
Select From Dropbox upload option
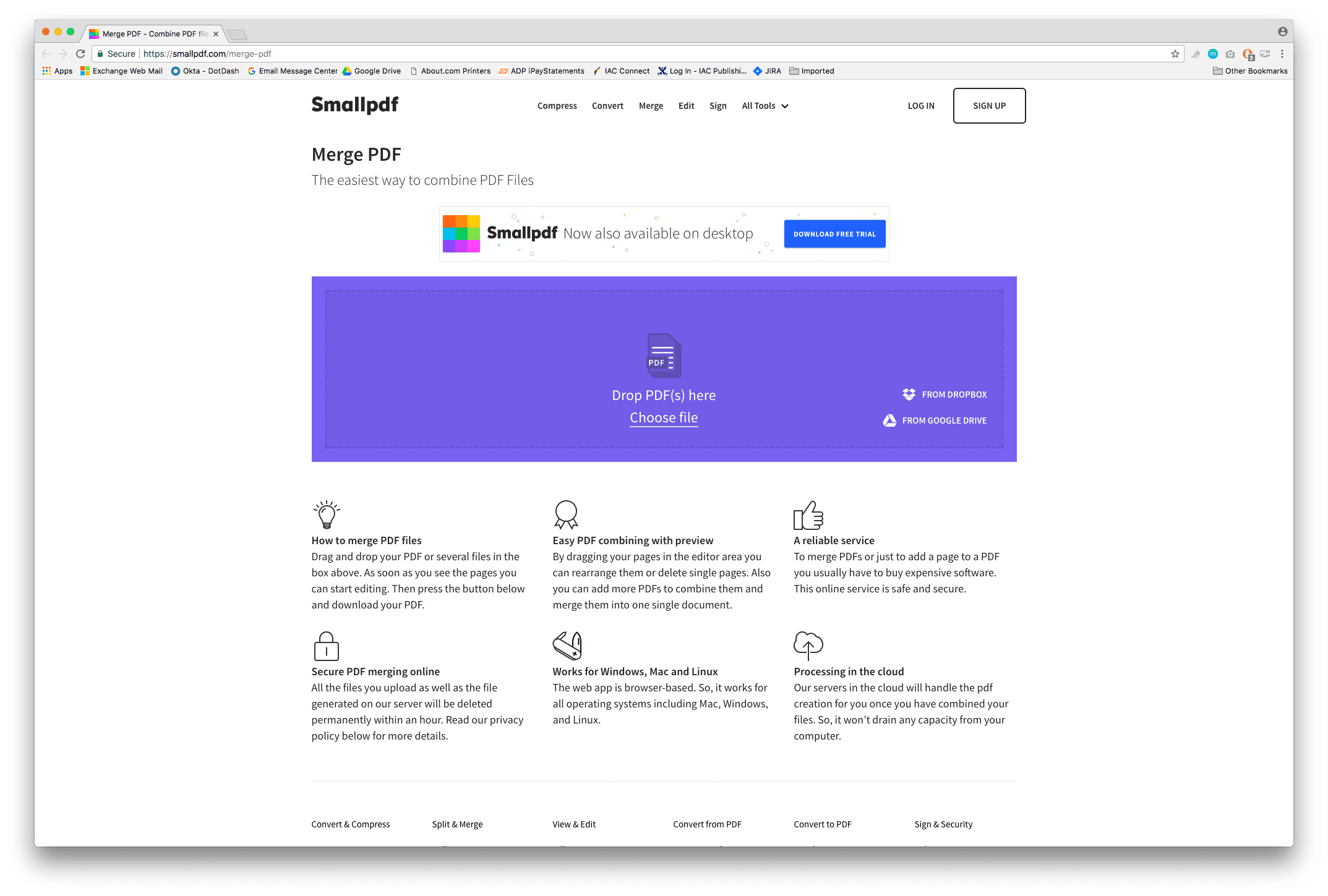coord(945,395)
